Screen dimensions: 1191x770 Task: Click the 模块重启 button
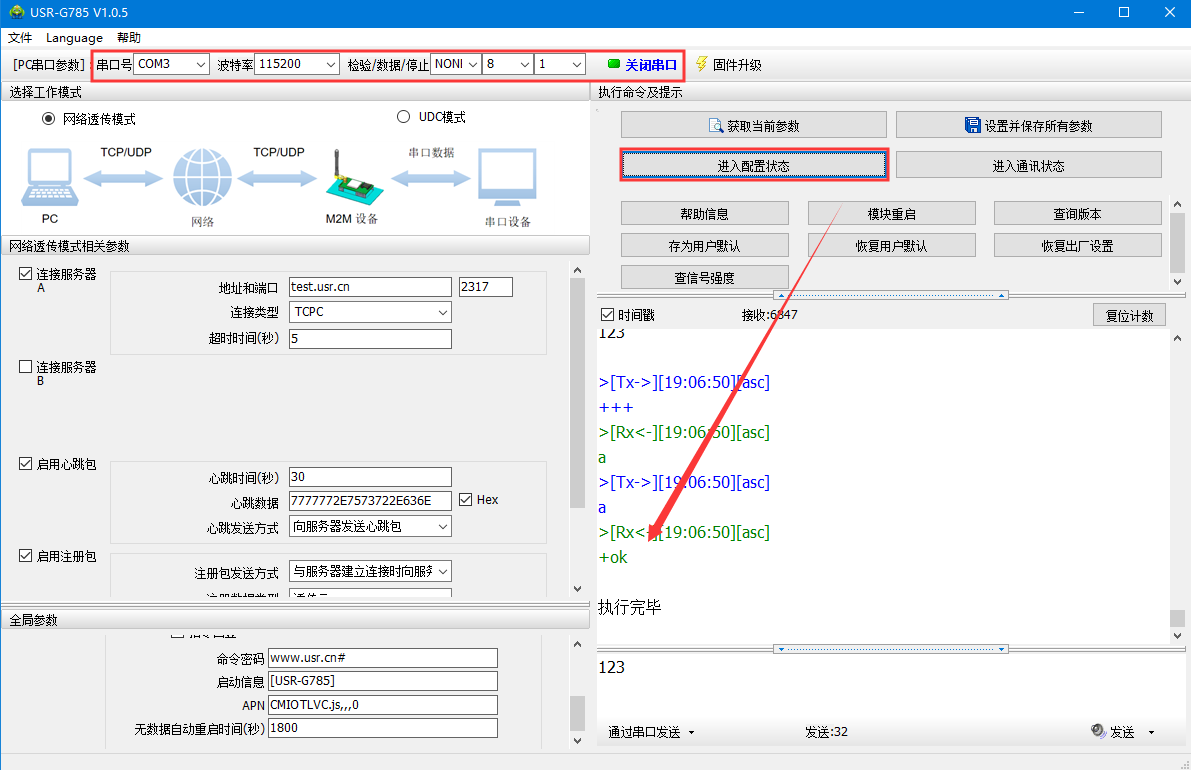(891, 214)
